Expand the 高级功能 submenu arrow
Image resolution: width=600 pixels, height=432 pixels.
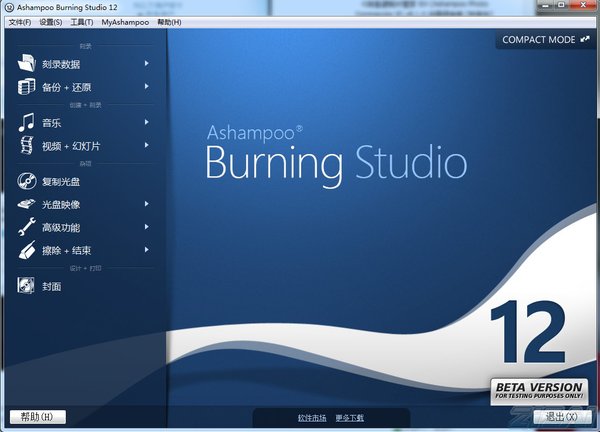(x=147, y=227)
